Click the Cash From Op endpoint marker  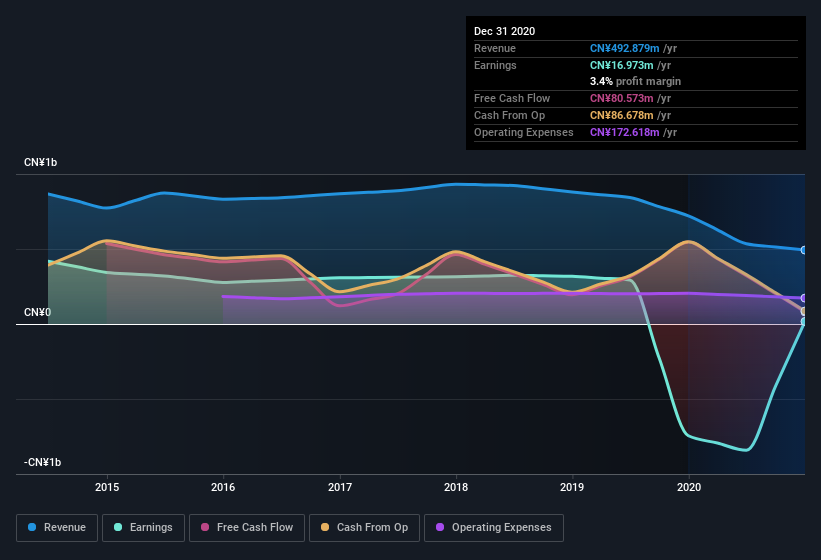(x=804, y=311)
